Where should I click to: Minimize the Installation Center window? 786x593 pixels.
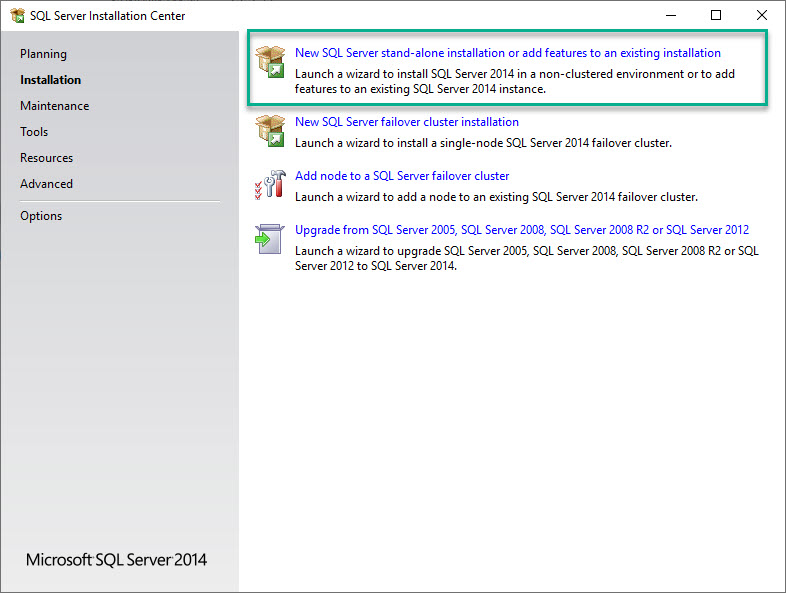(x=671, y=16)
